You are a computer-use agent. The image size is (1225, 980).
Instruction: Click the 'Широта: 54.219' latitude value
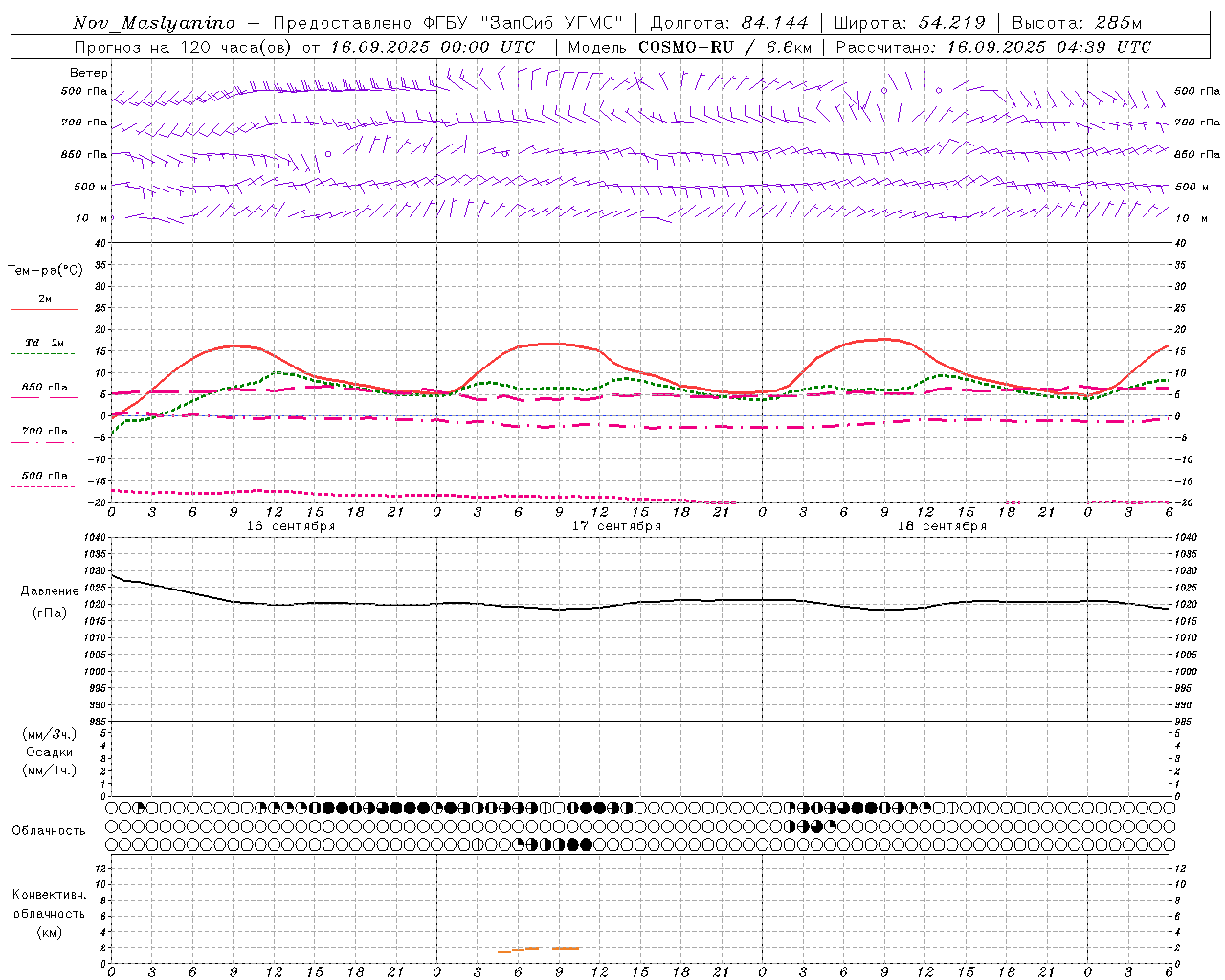click(909, 23)
